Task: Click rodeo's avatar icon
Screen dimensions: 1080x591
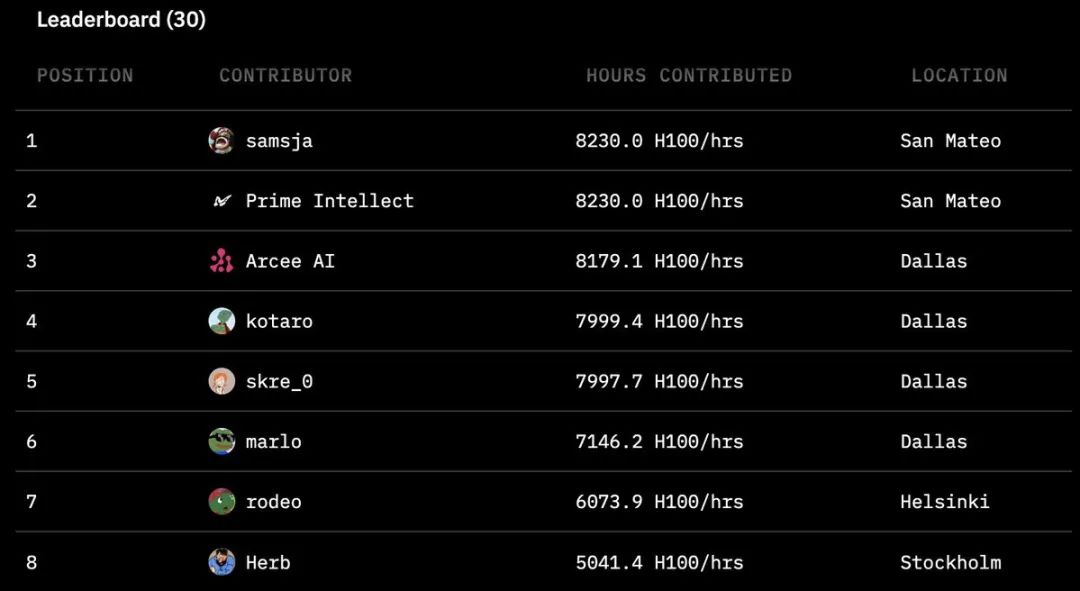Action: coord(221,501)
